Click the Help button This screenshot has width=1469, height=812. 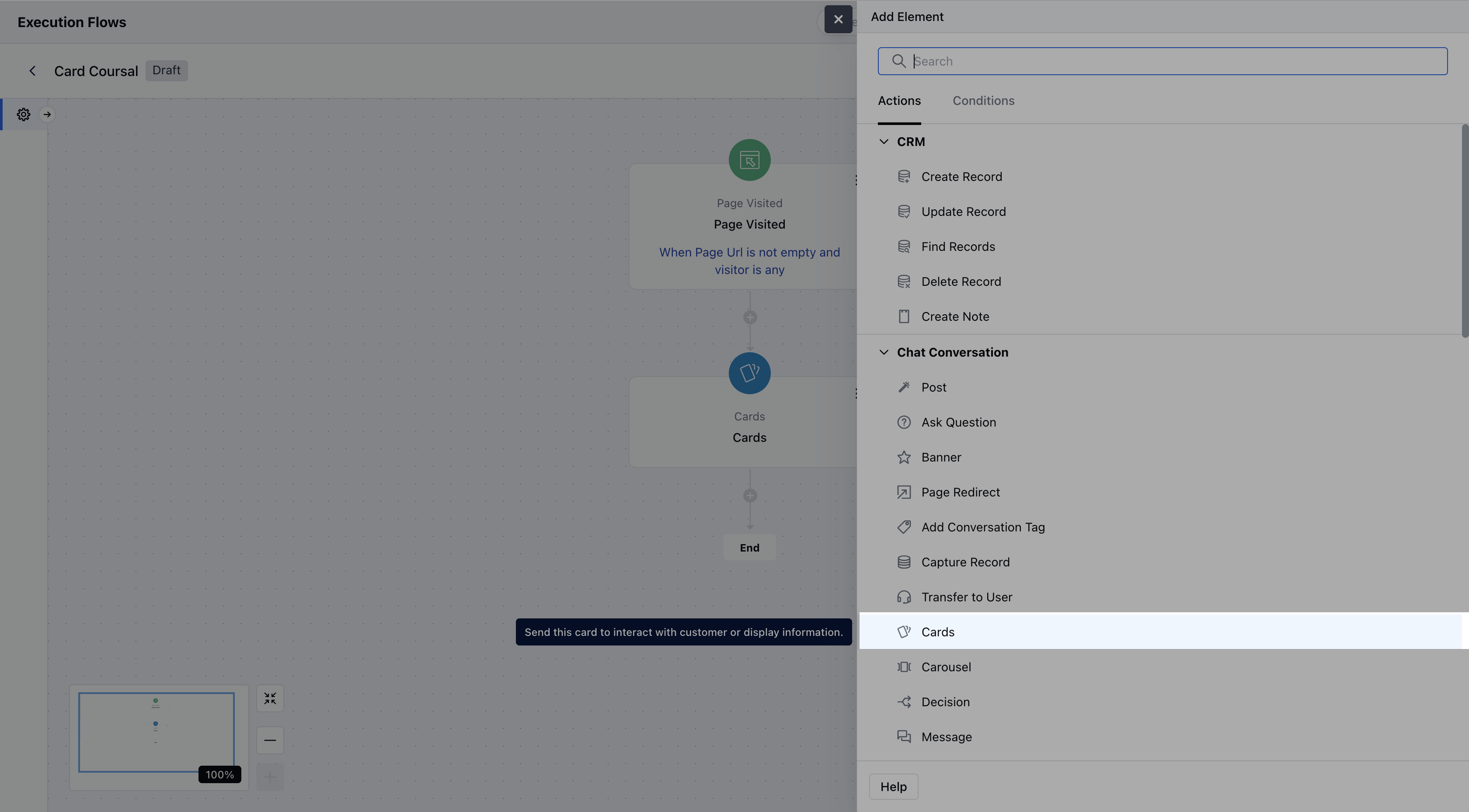(893, 787)
